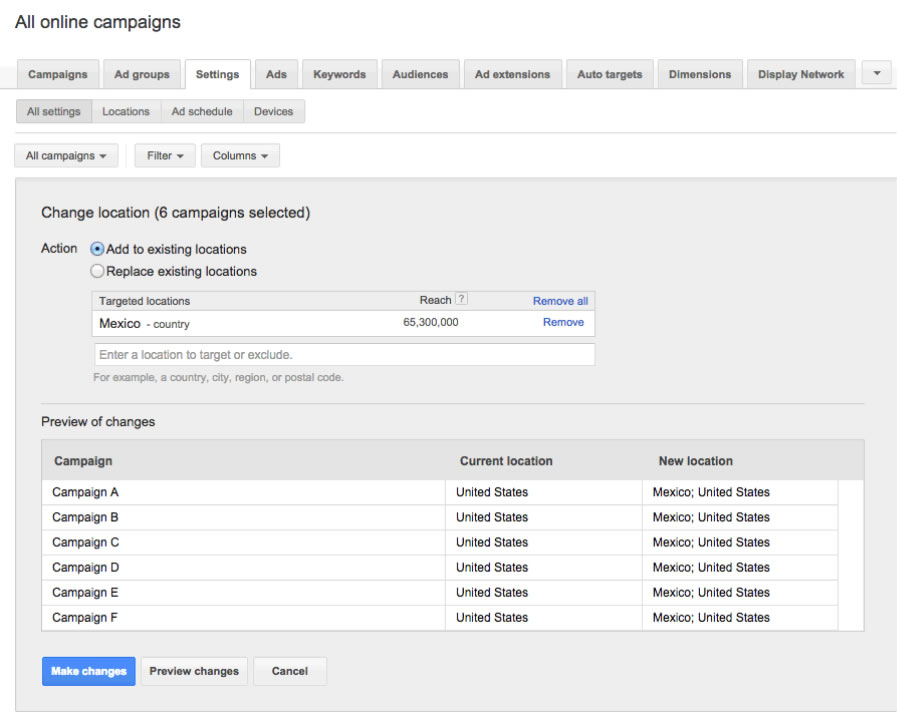897x719 pixels.
Task: Click the Preview changes button
Action: click(x=194, y=671)
